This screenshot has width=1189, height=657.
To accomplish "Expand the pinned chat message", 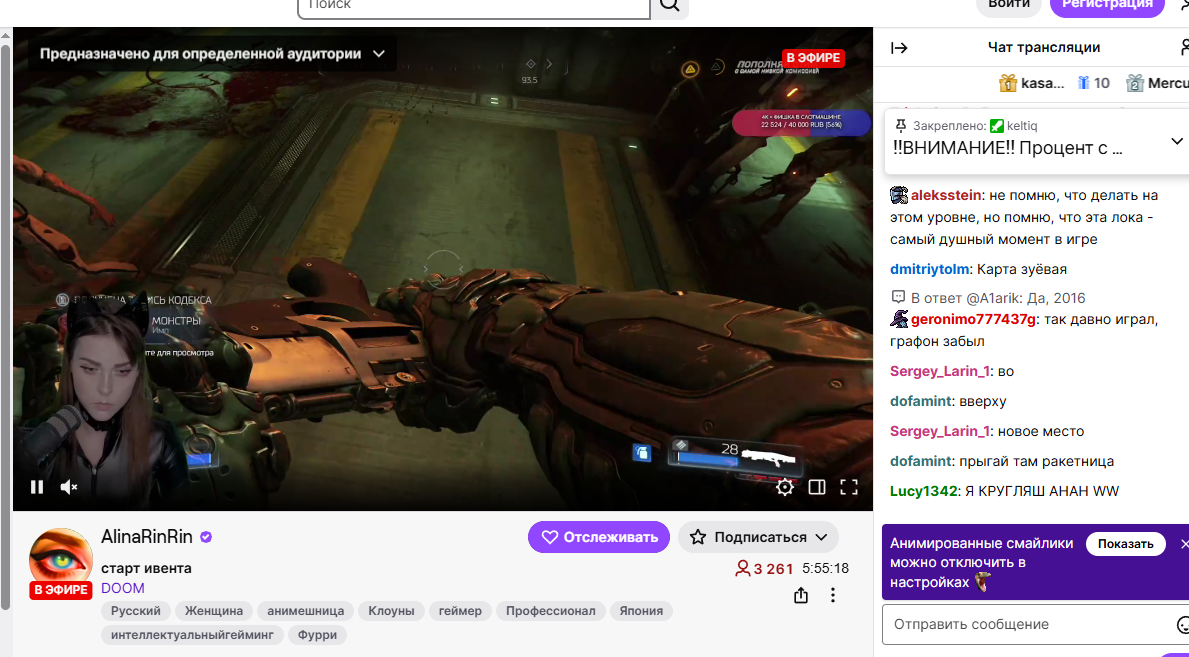I will tap(1177, 142).
